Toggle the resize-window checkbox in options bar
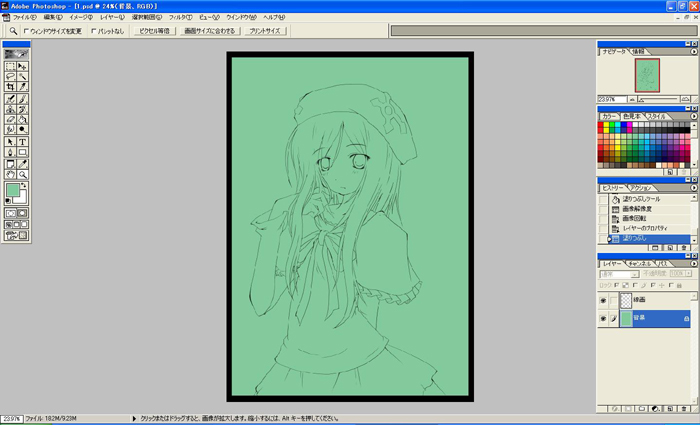The image size is (700, 425). tap(26, 31)
